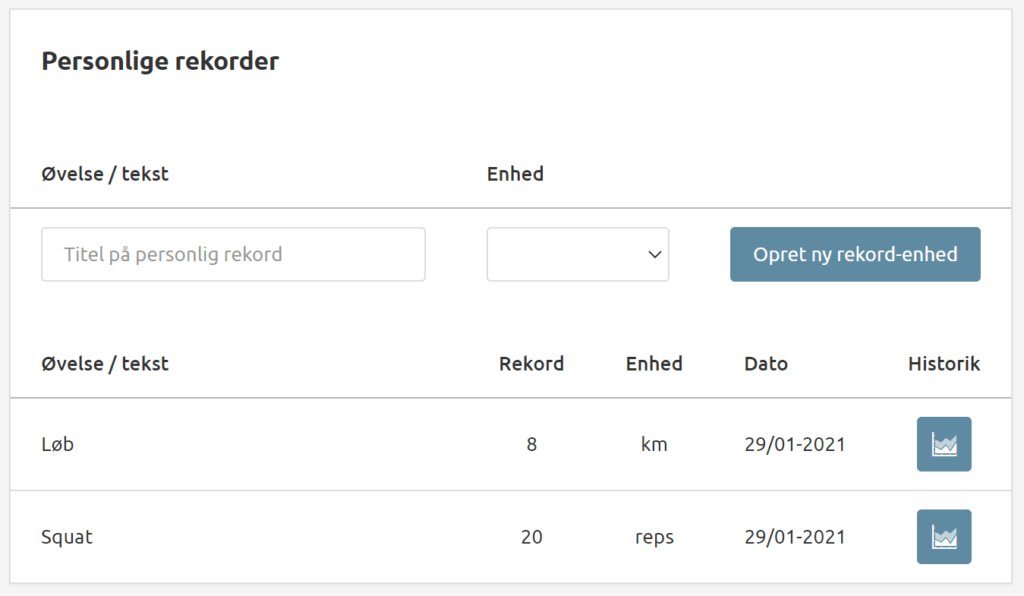
Task: Click the Squat record value 20
Action: (531, 537)
